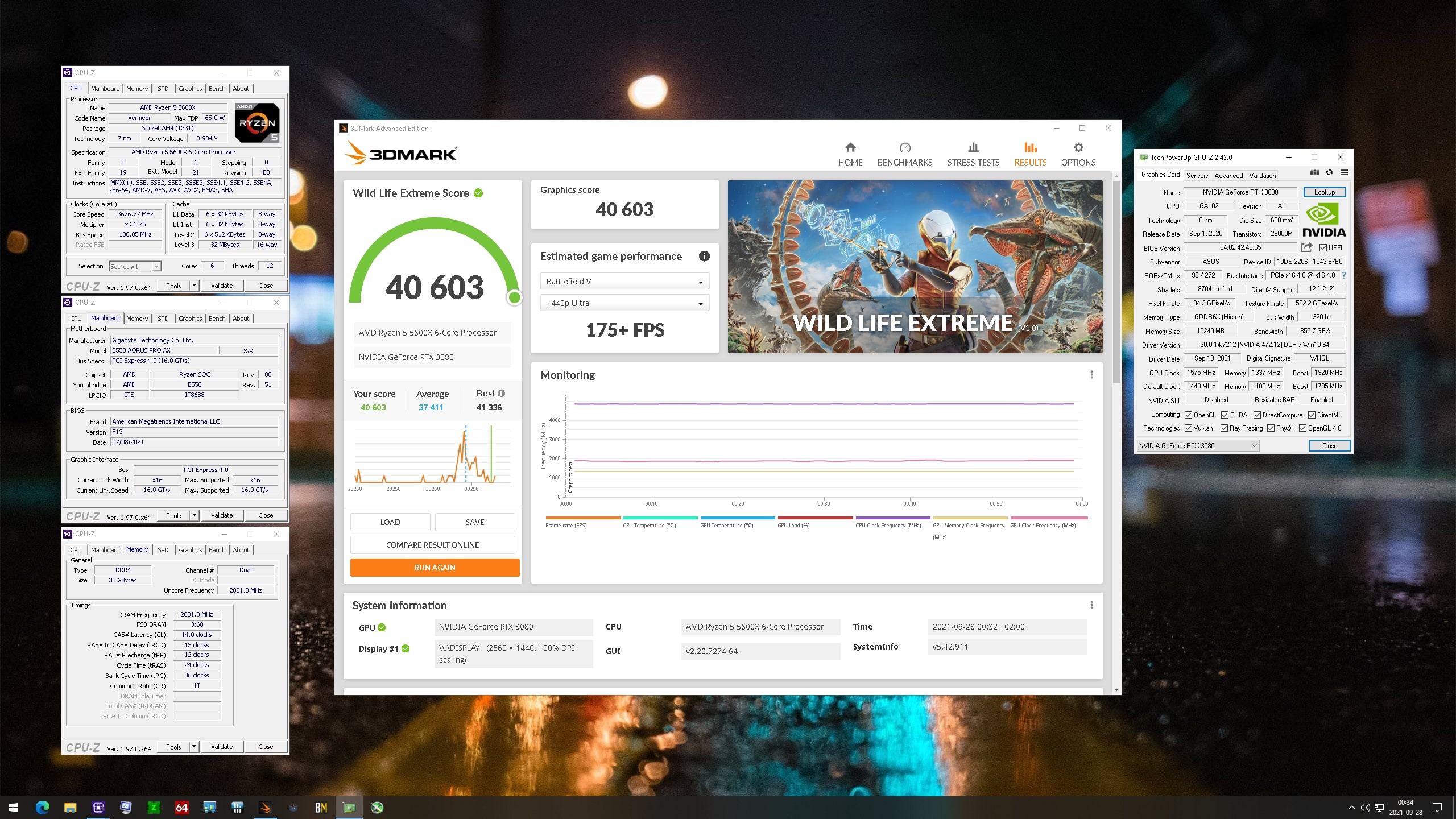Viewport: 1456px width, 819px height.
Task: Open the Socket #1 selection dropdown in CPU-Z
Action: point(135,266)
